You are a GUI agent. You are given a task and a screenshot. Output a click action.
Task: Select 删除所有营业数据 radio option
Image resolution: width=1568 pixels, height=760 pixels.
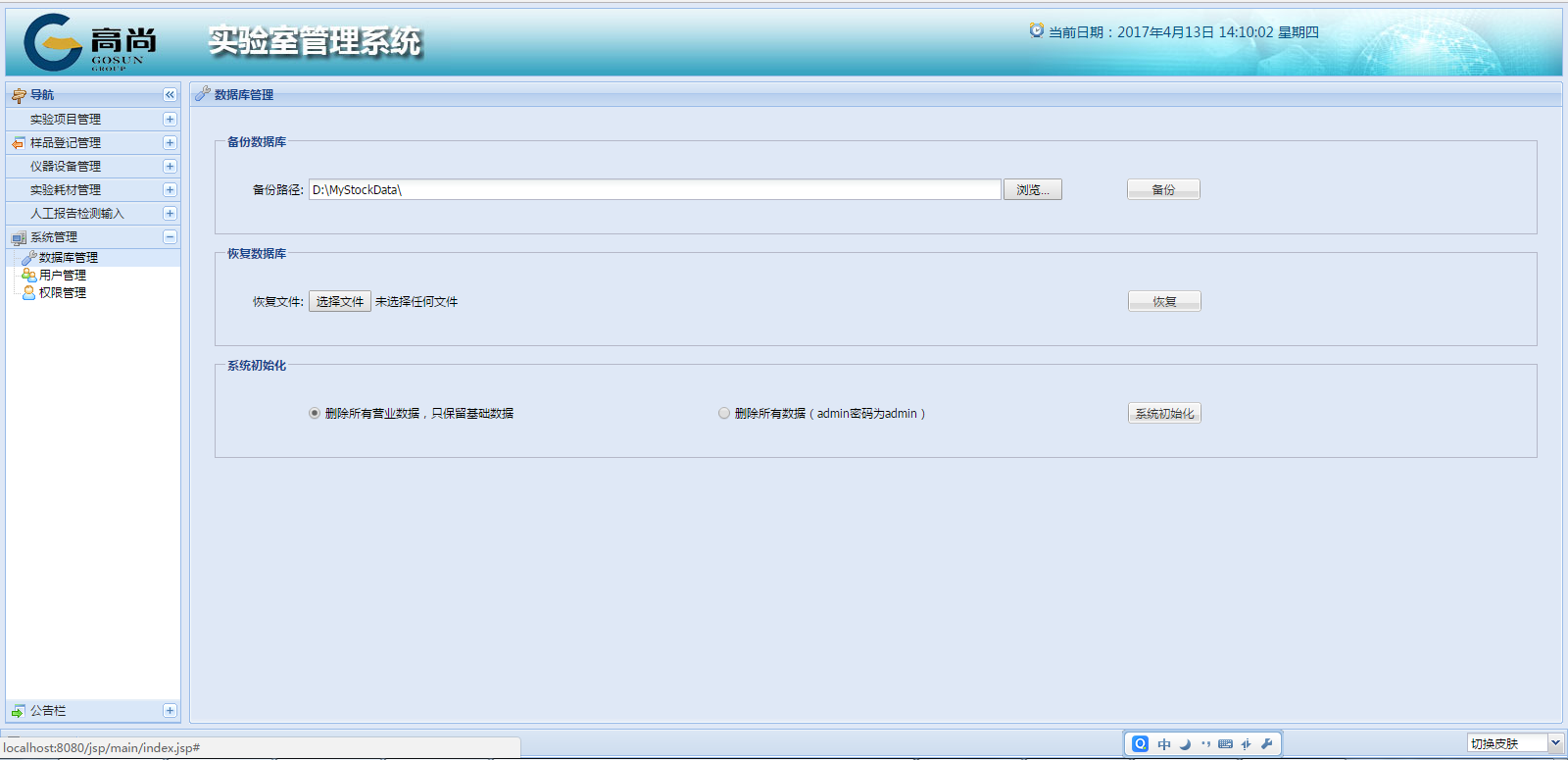click(315, 413)
